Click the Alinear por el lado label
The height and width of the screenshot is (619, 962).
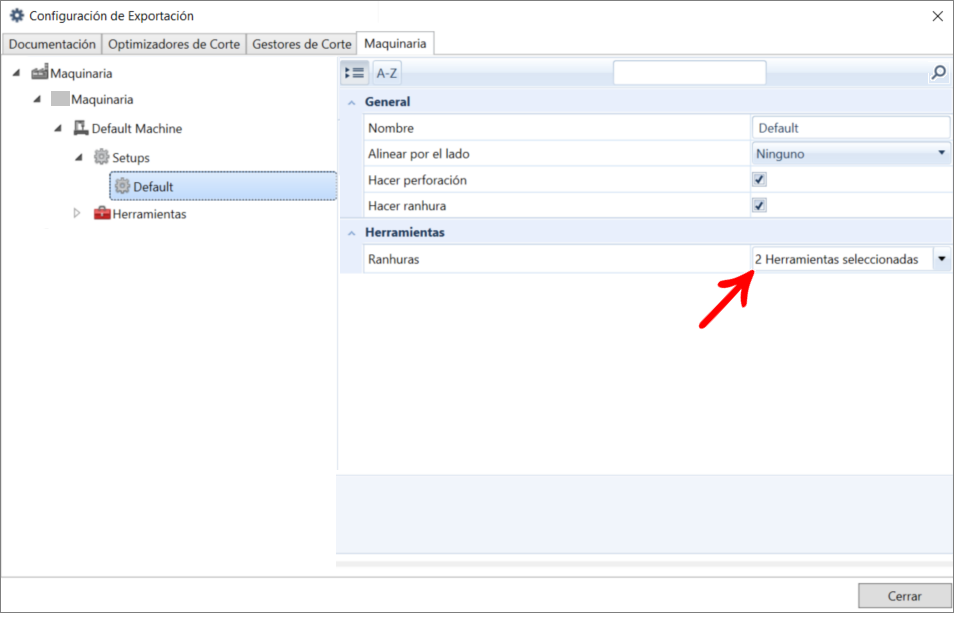[x=418, y=154]
